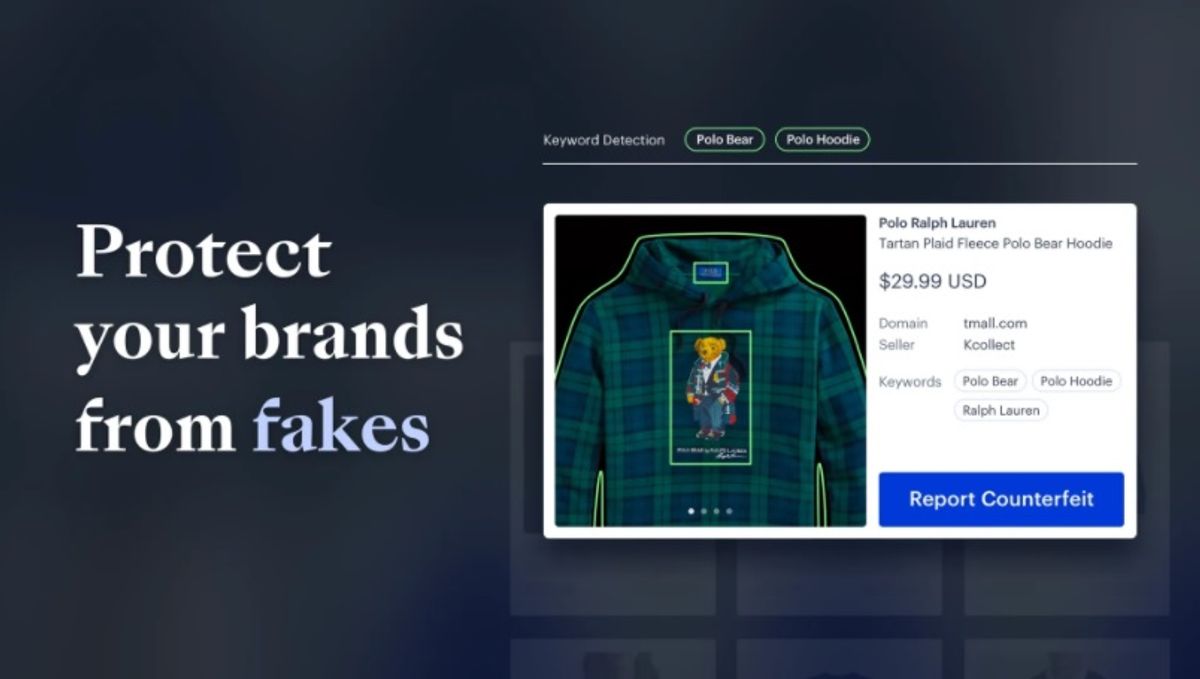Click the Polo Hoodie chip in Keywords row
Image resolution: width=1200 pixels, height=679 pixels.
coord(1077,381)
